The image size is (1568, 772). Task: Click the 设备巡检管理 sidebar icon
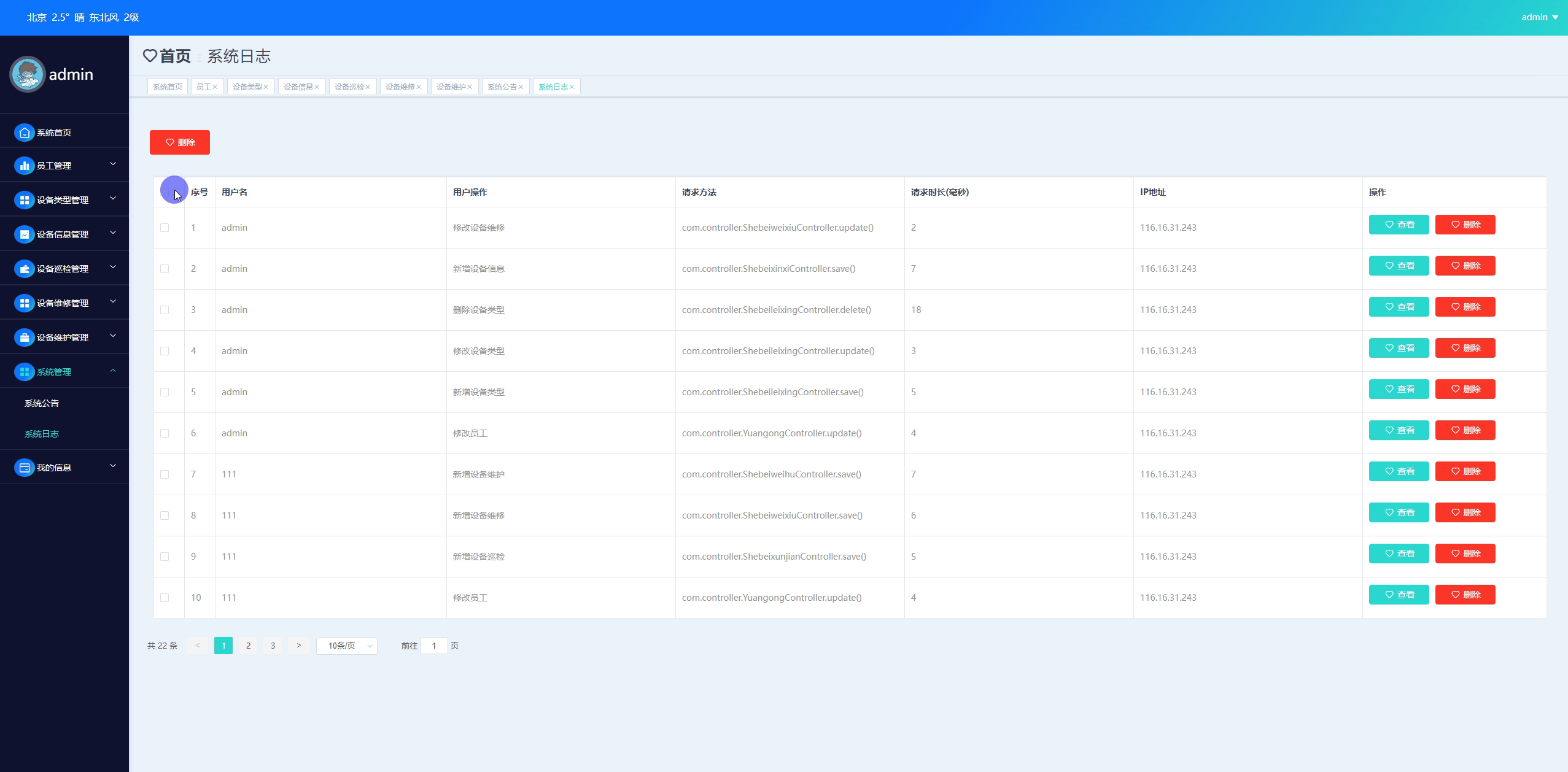coord(24,269)
